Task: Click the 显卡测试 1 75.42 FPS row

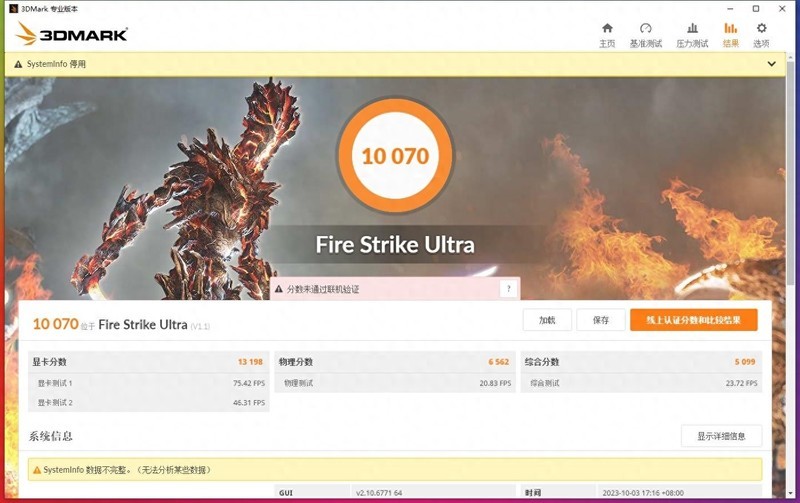Action: (148, 383)
